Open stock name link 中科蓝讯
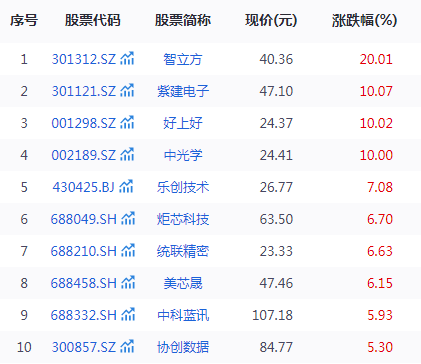 pos(183,315)
